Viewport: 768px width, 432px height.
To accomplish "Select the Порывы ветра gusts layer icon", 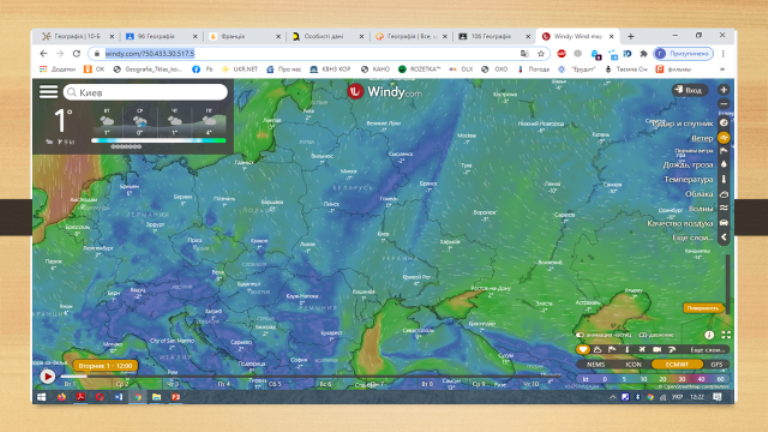I will (x=724, y=151).
